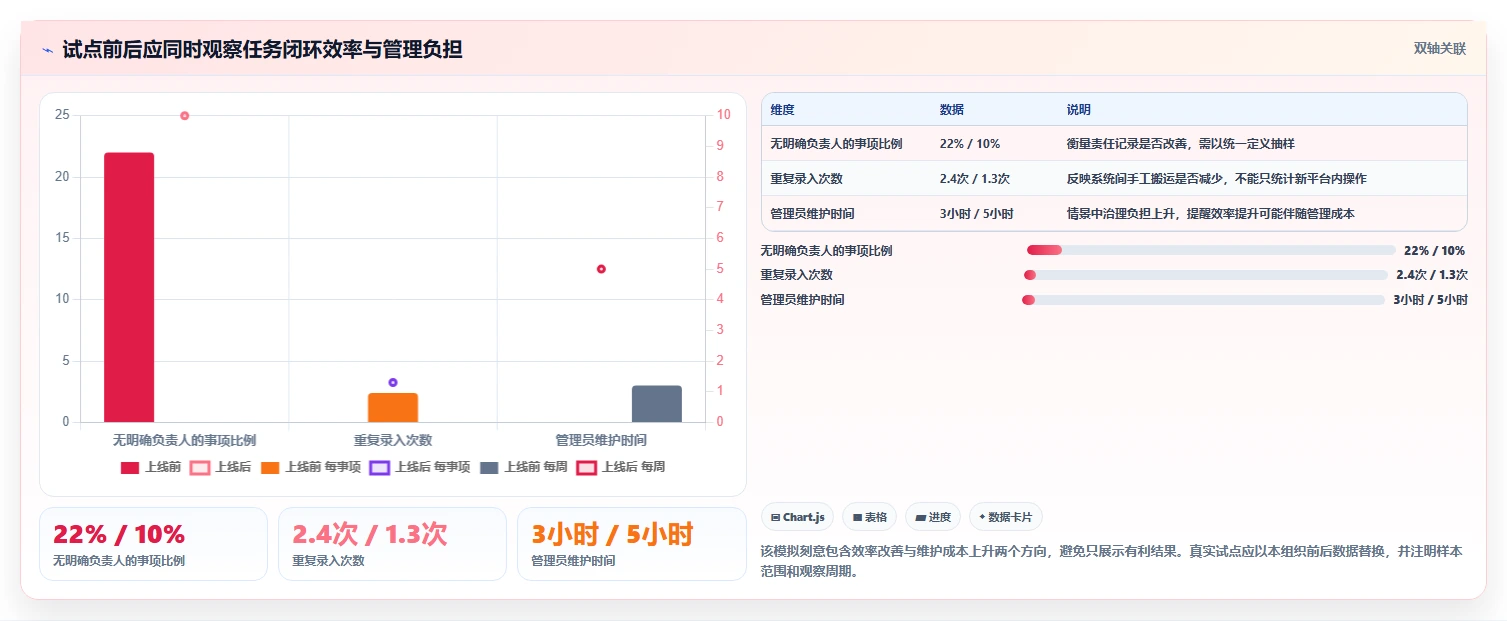Click x-axis label 管理员维护时间 under the chart
1507x621 pixels.
pos(601,440)
